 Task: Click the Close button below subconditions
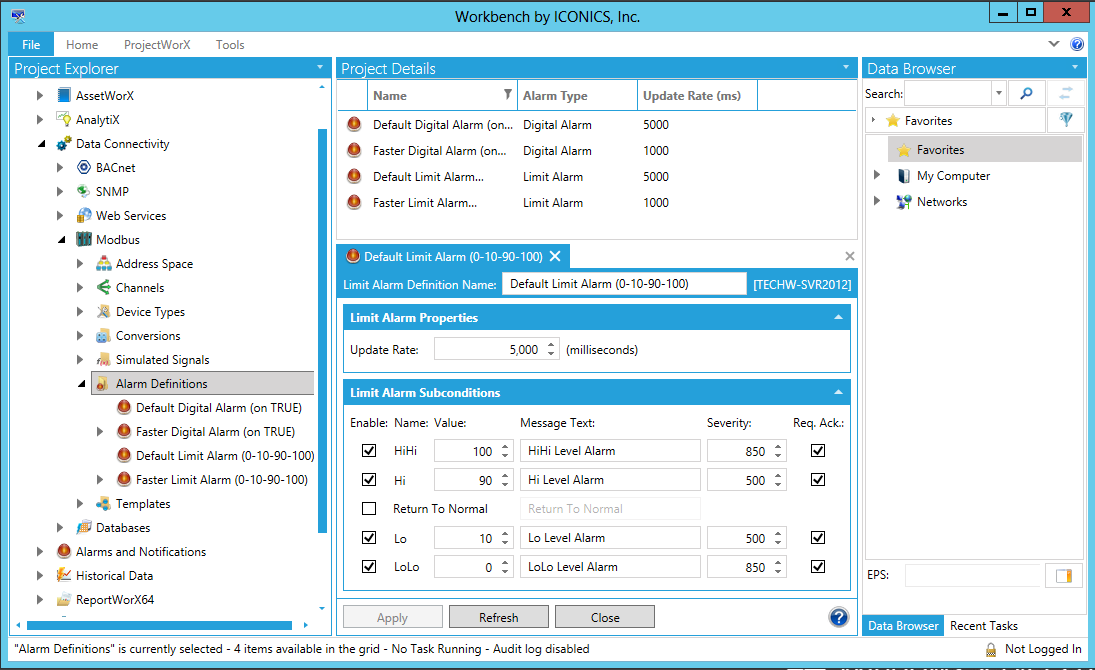604,618
